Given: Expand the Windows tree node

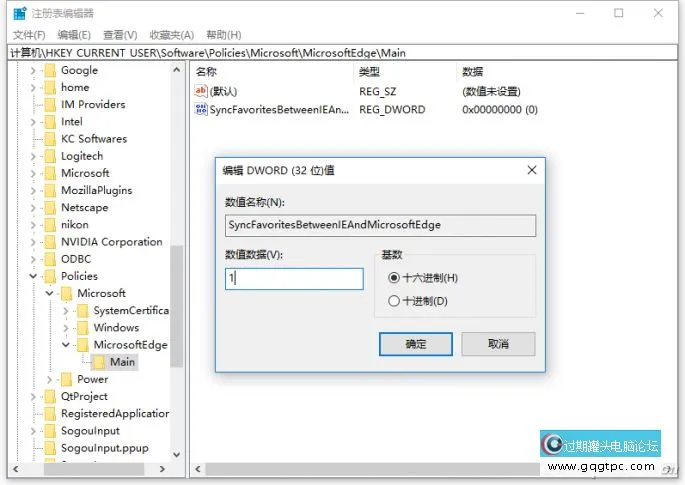Looking at the screenshot, I should [67, 328].
